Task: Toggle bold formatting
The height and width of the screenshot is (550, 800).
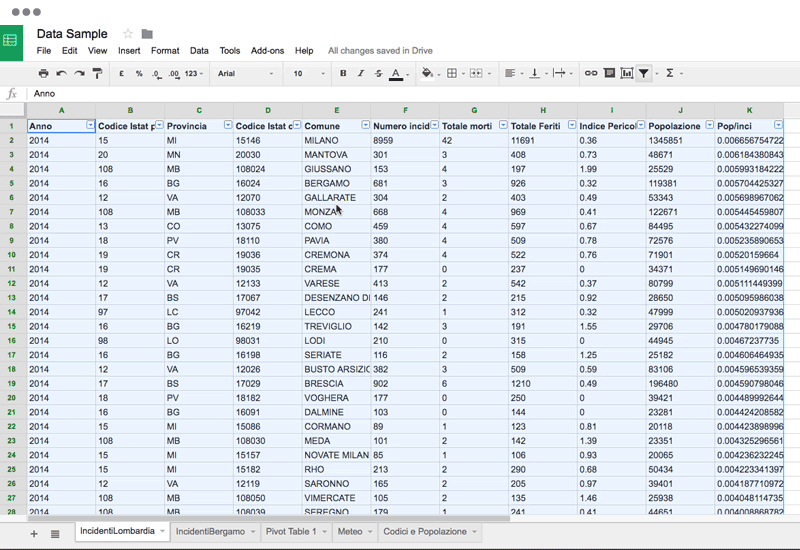Action: pyautogui.click(x=343, y=73)
